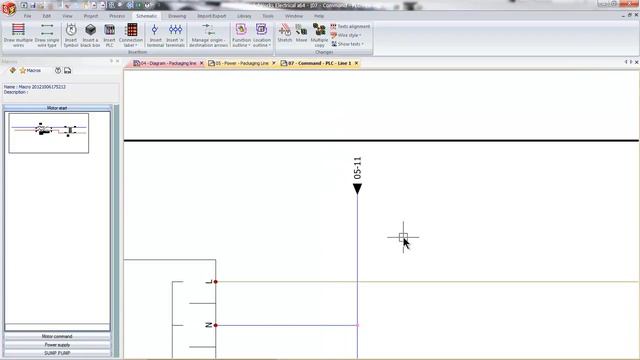This screenshot has width=640, height=360.
Task: Select the Stretch tool
Action: pyautogui.click(x=284, y=33)
